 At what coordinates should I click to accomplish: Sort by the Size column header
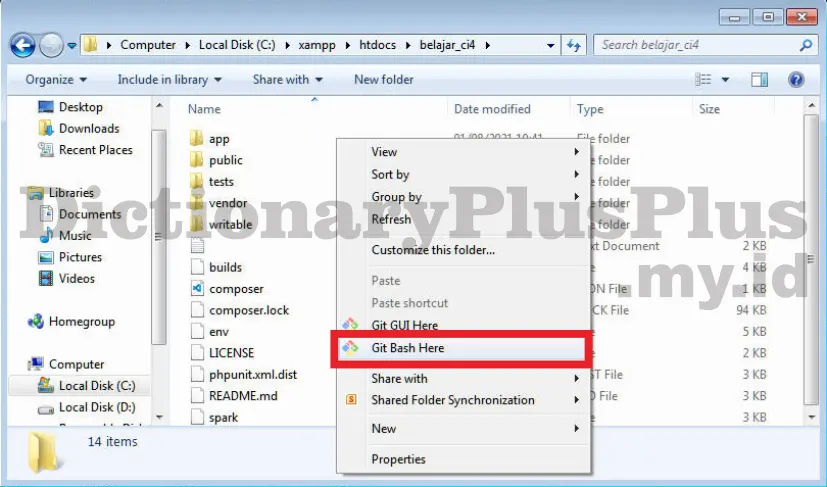click(709, 109)
